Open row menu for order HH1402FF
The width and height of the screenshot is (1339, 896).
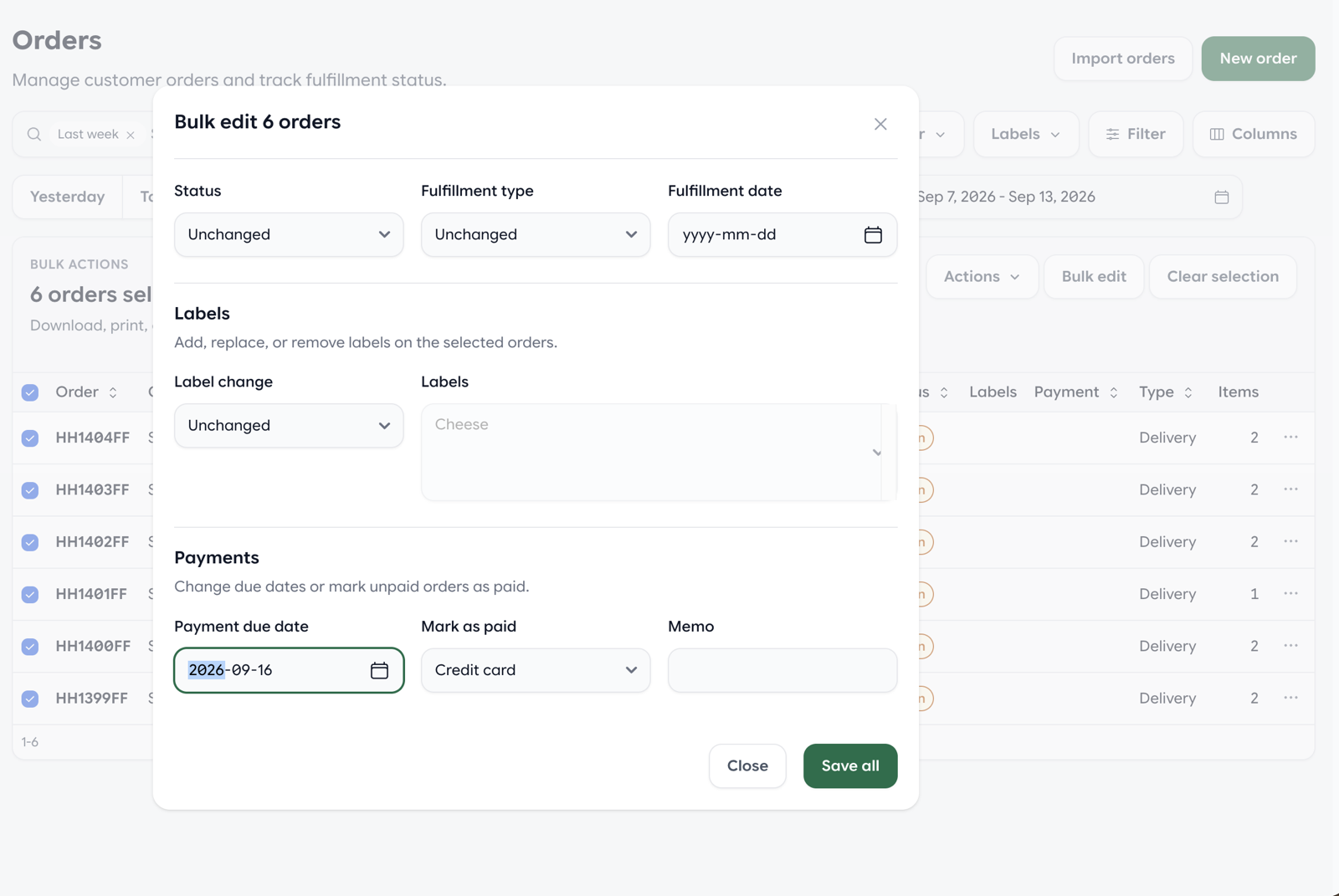coord(1291,541)
